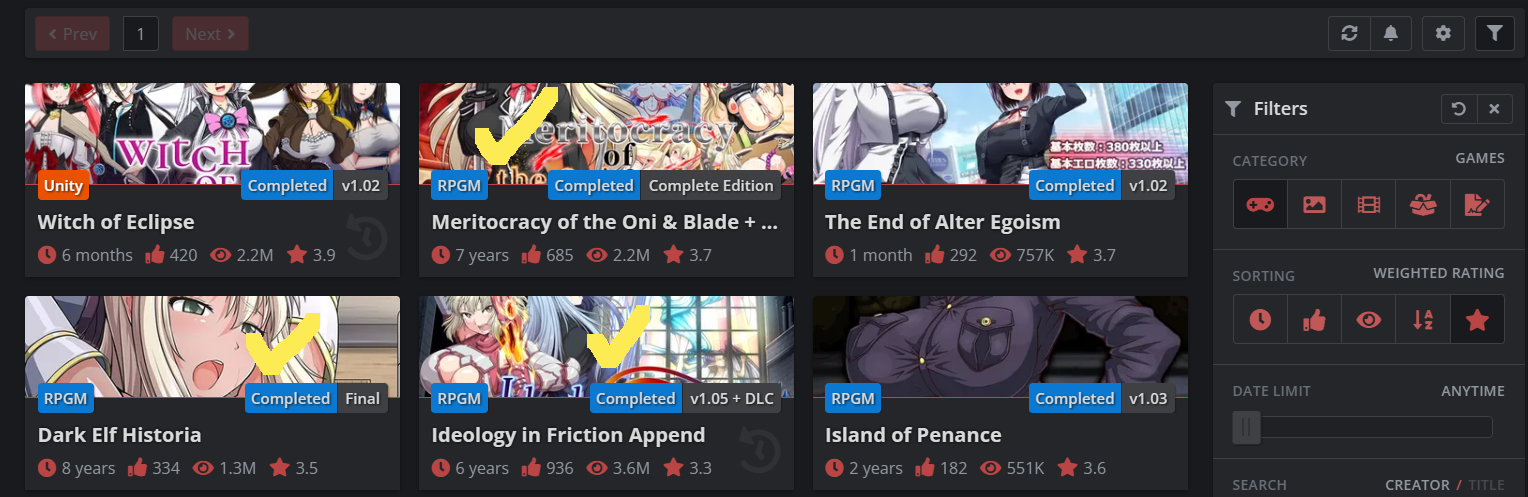Adjust the Date Limit slider handle
The image size is (1528, 497).
pyautogui.click(x=1246, y=428)
